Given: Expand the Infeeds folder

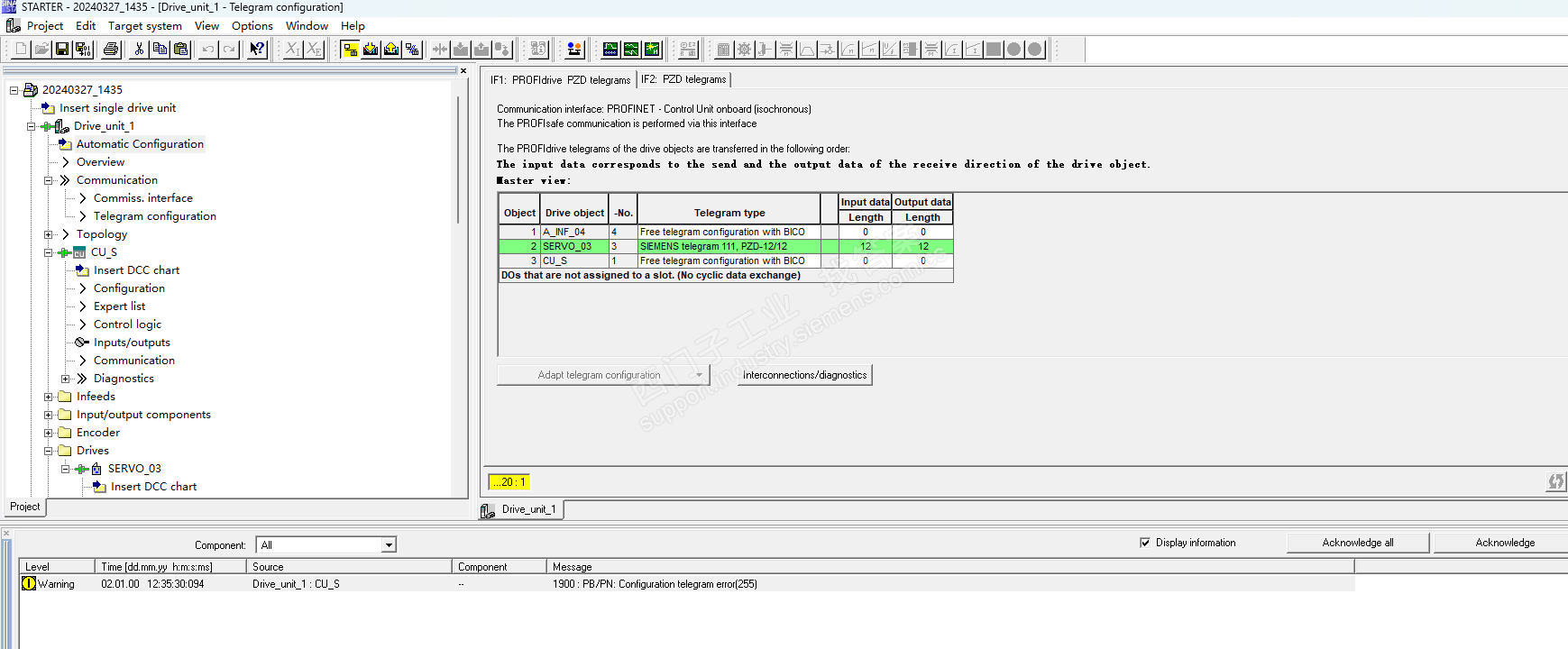Looking at the screenshot, I should (x=48, y=397).
